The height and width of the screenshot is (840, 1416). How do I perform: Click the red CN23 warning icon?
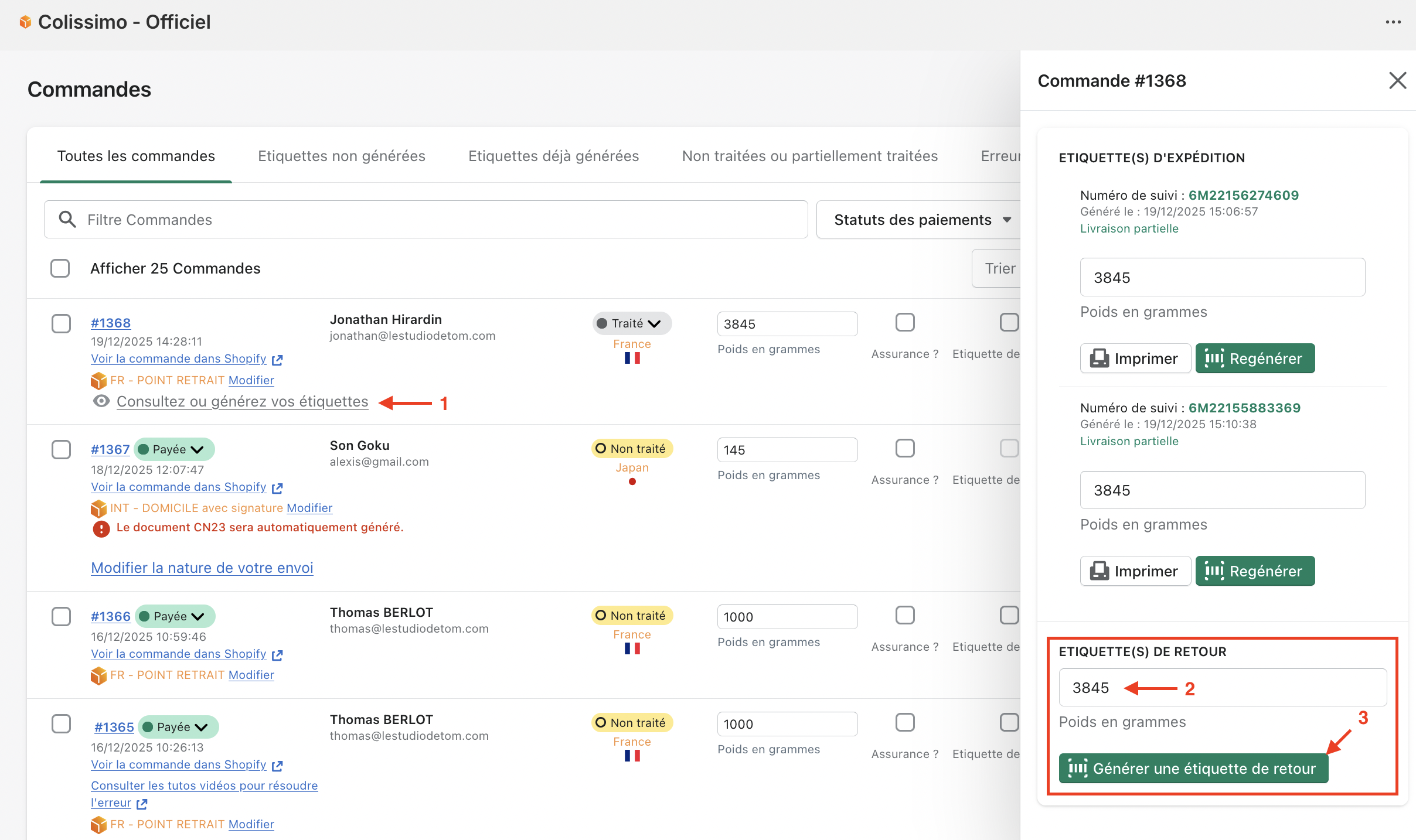[x=101, y=528]
